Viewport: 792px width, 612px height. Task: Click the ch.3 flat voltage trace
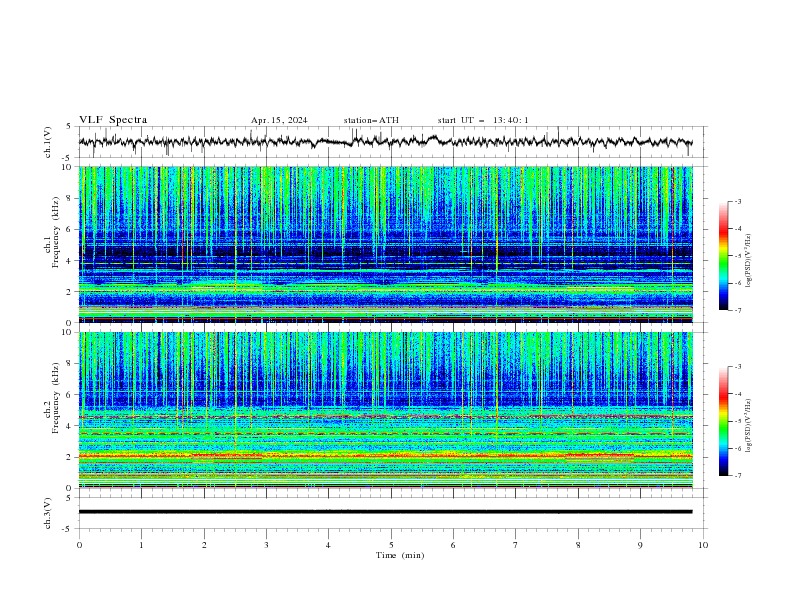pyautogui.click(x=385, y=512)
